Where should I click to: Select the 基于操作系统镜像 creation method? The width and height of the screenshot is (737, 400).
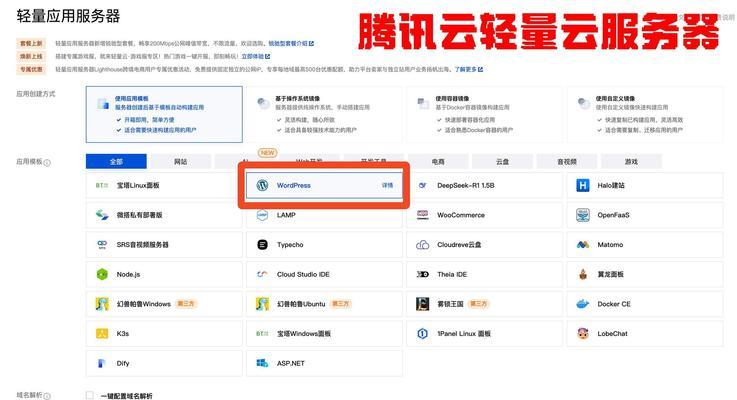coord(324,114)
